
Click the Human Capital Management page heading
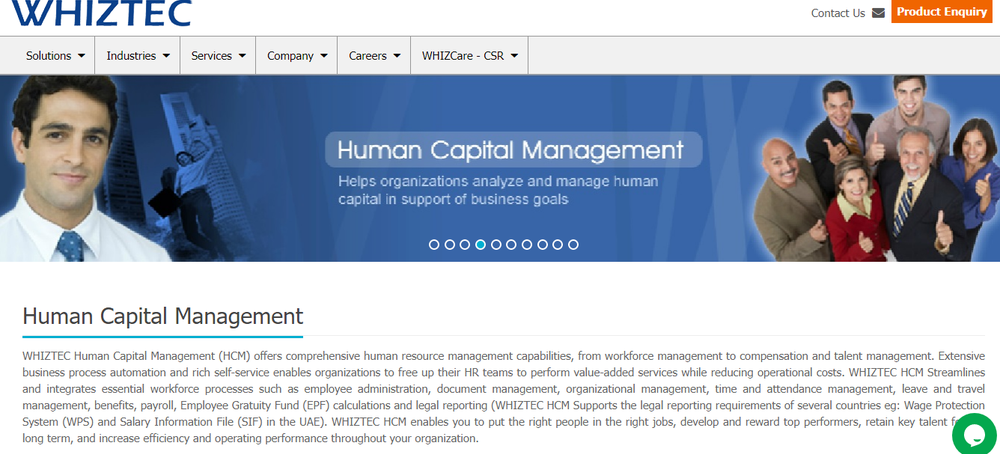click(163, 316)
